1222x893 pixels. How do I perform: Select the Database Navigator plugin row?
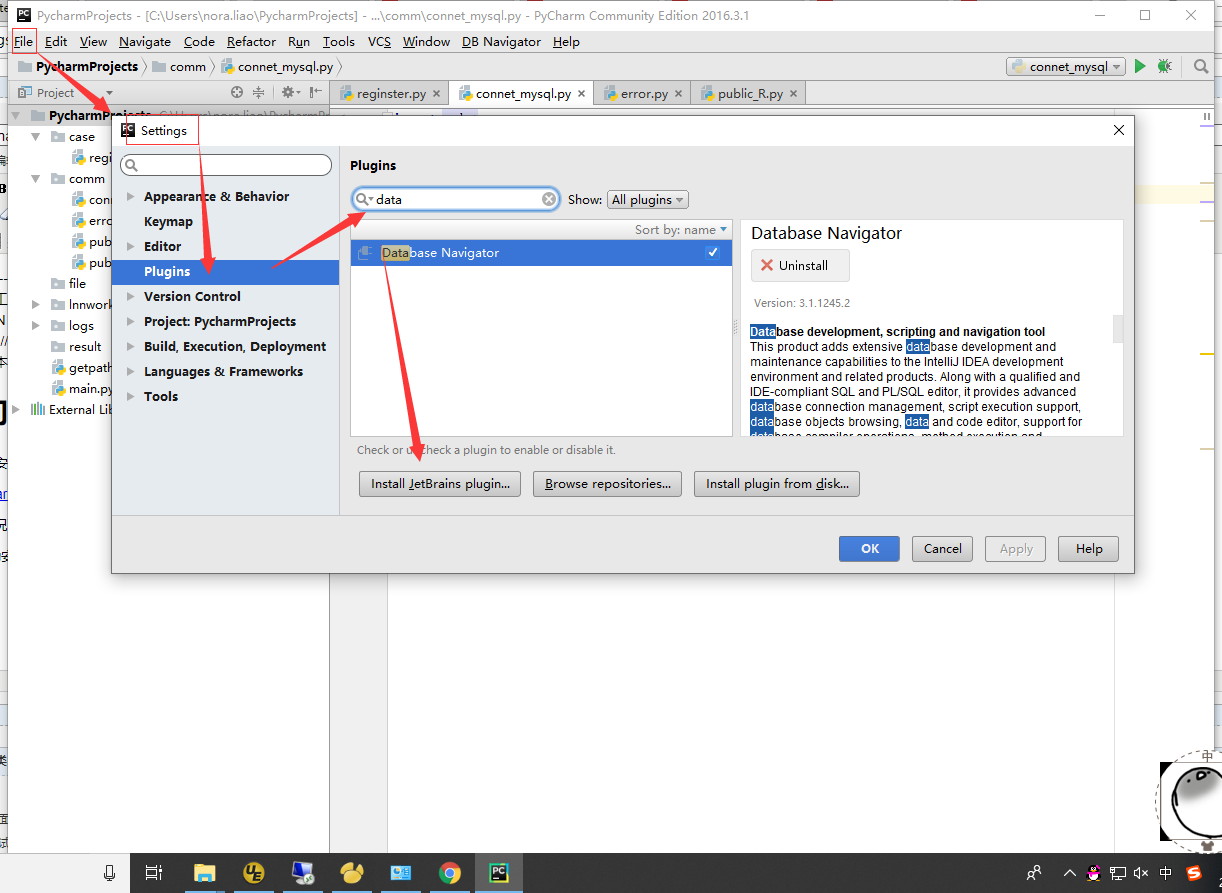541,253
